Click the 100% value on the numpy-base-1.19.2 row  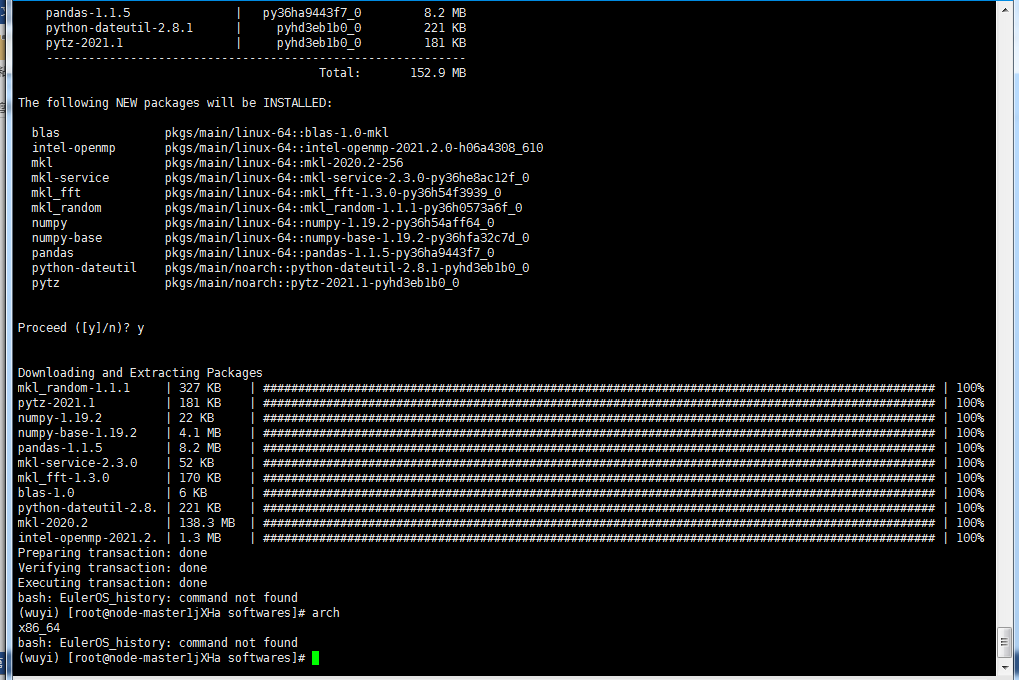click(970, 432)
